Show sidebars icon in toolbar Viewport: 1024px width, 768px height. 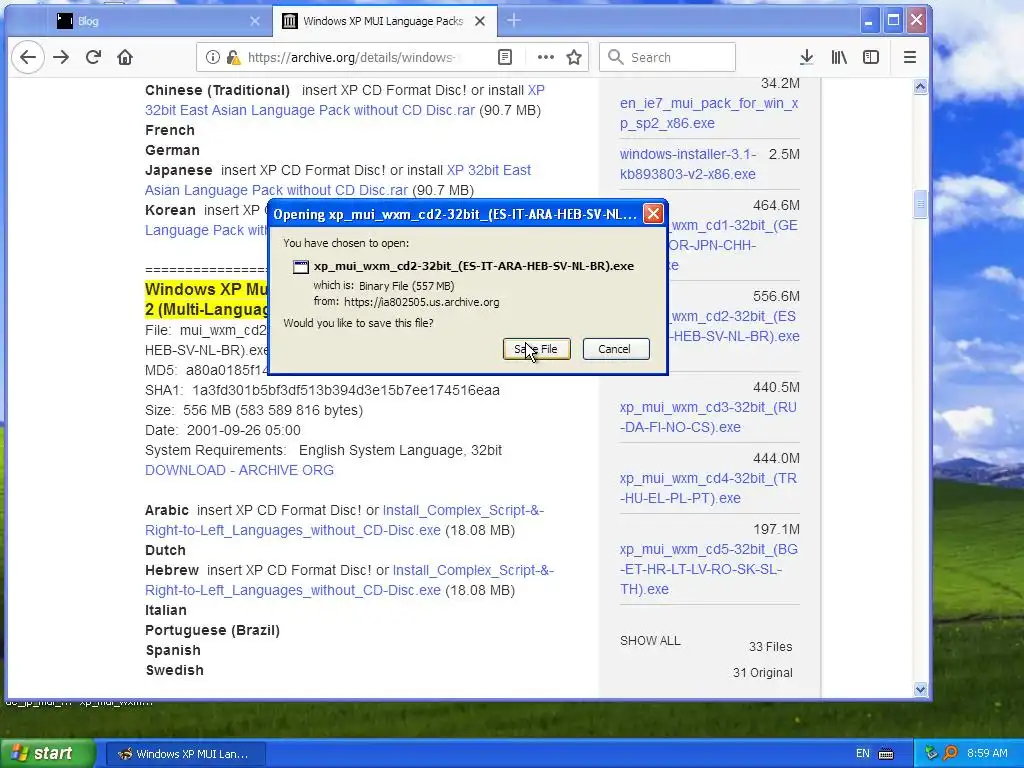871,57
